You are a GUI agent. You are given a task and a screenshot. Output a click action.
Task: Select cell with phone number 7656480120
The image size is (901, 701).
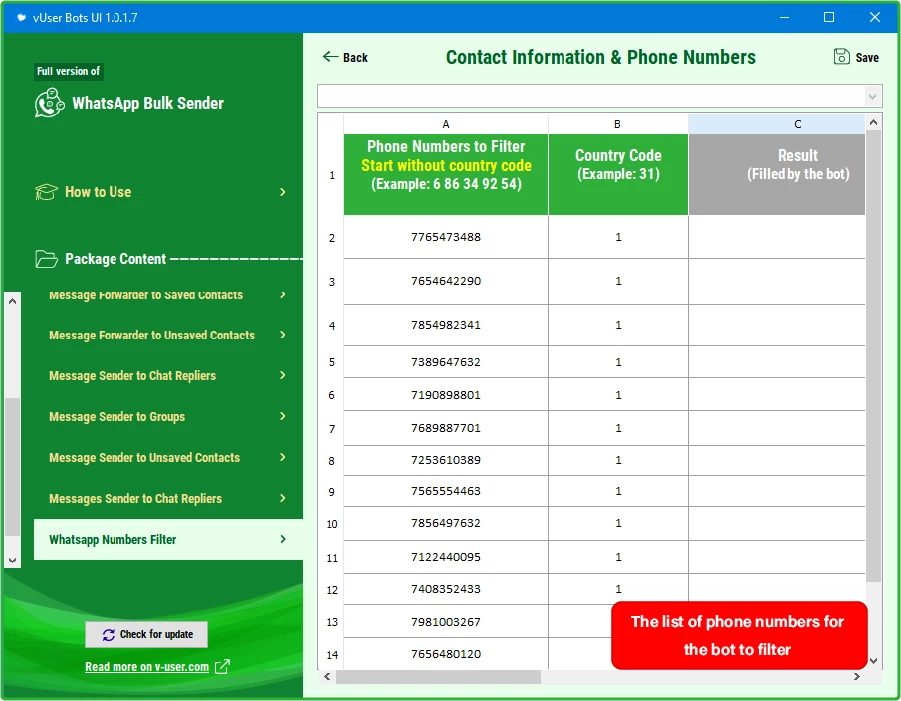click(446, 654)
